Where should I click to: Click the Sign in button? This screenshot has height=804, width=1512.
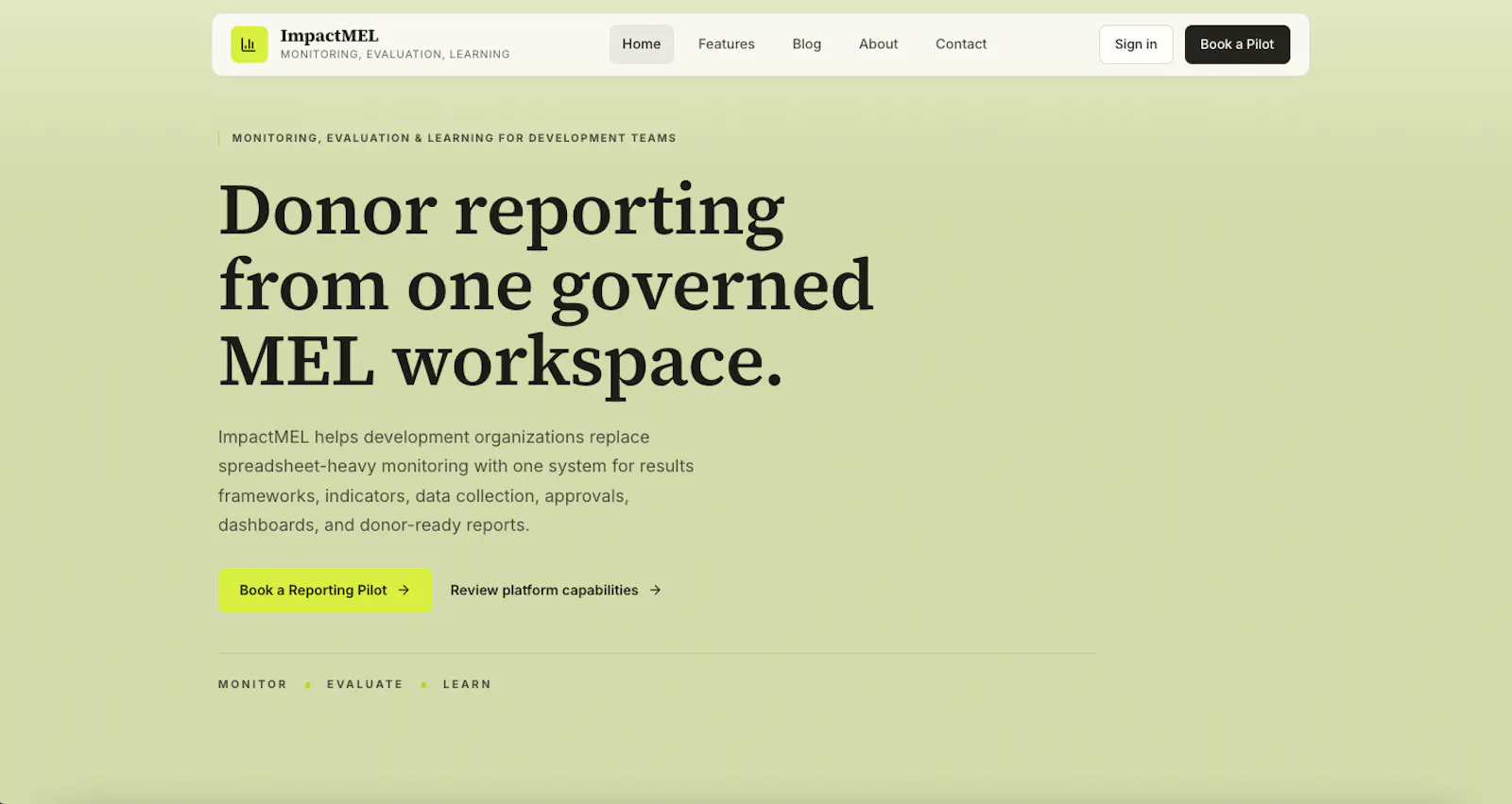pyautogui.click(x=1136, y=44)
